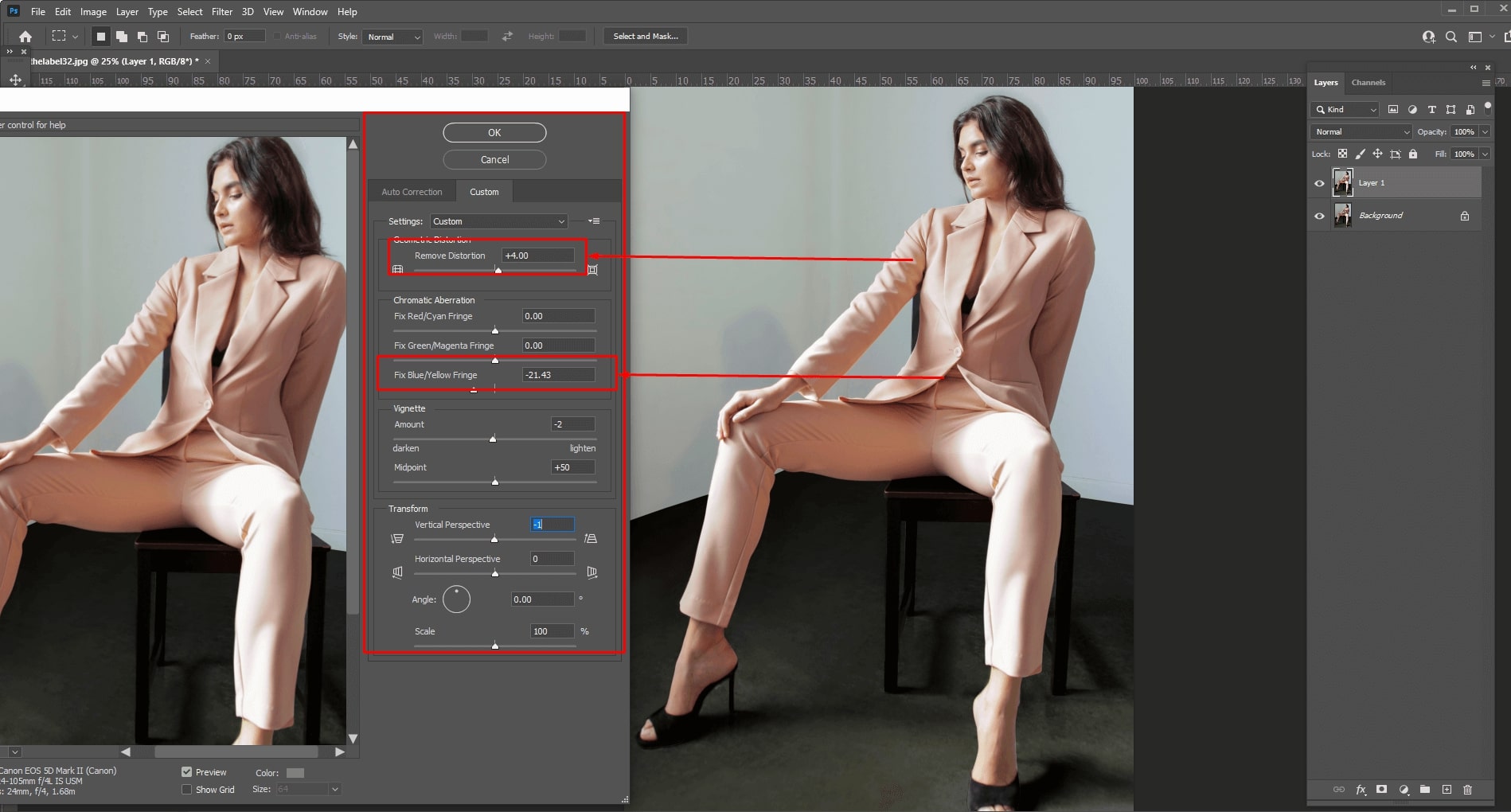The height and width of the screenshot is (812, 1511).
Task: Click the Vignette Amount slider handle
Action: [493, 439]
